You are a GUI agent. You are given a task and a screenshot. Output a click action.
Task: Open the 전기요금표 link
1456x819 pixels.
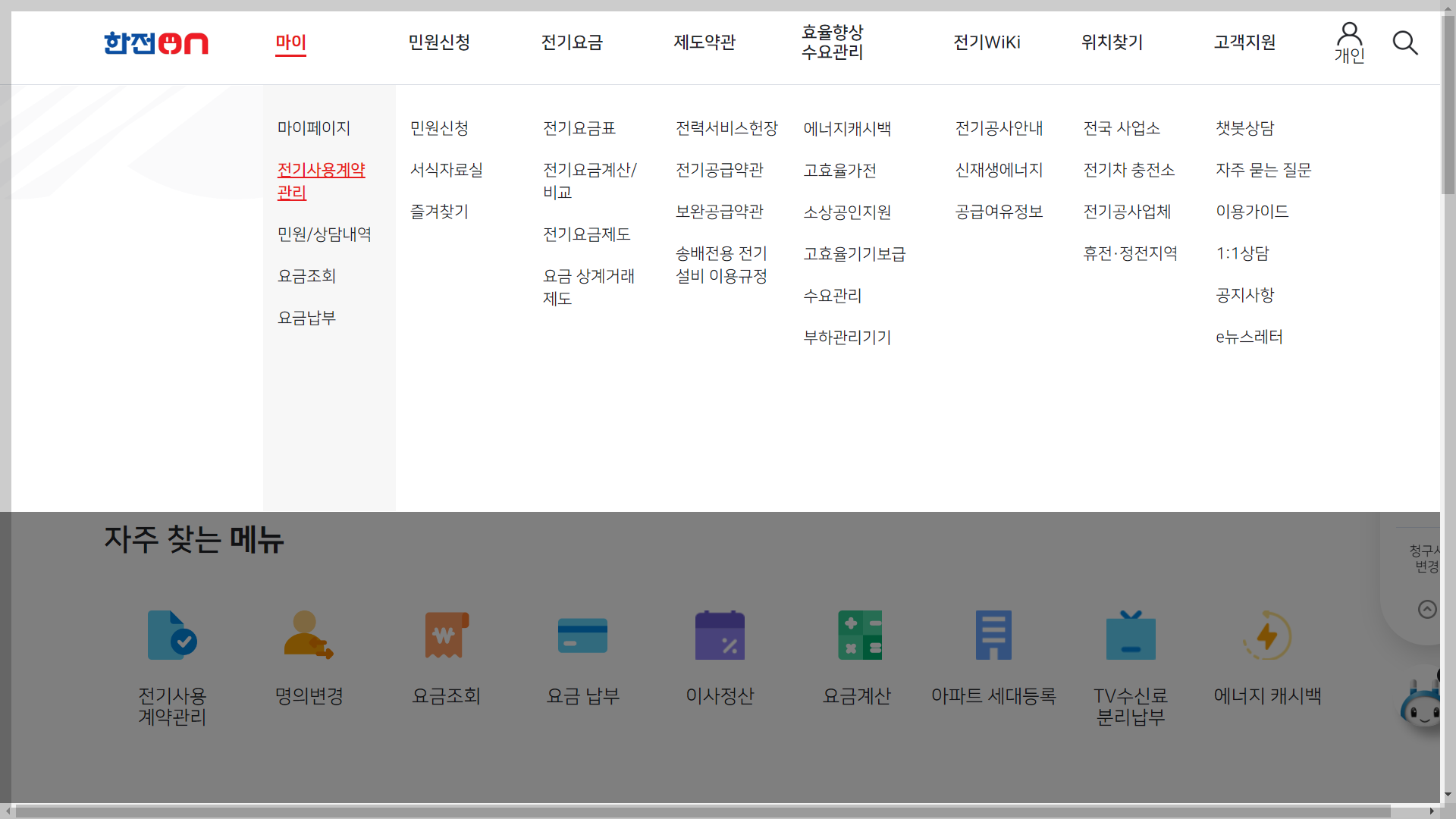[x=580, y=128]
